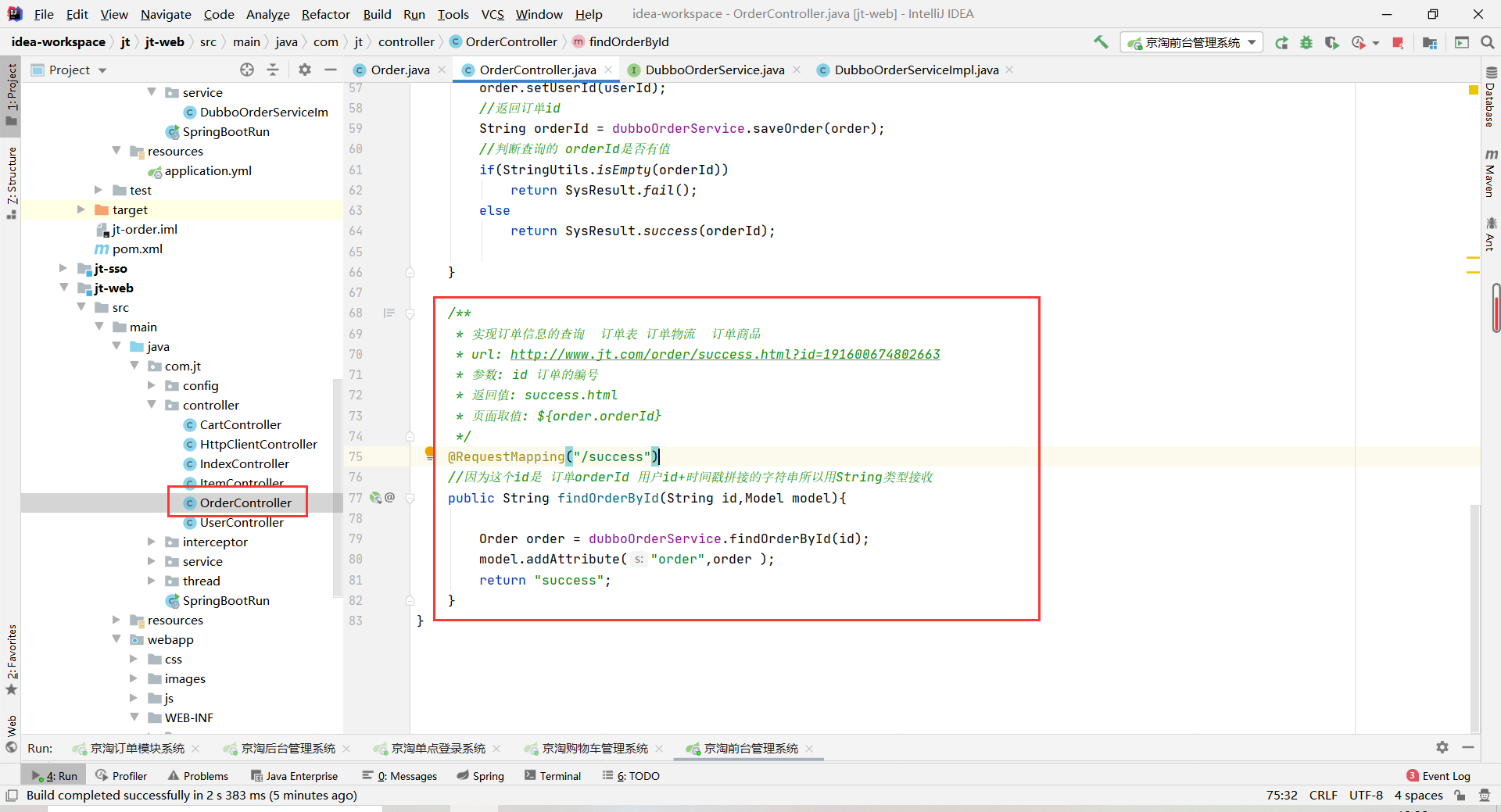The height and width of the screenshot is (812, 1501).
Task: Expand the images folder node
Action: pyautogui.click(x=134, y=678)
